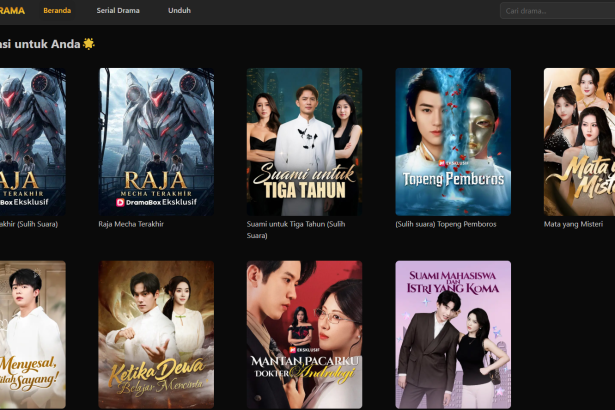Open Mata yang Misteri poster
The width and height of the screenshot is (615, 410).
(579, 142)
